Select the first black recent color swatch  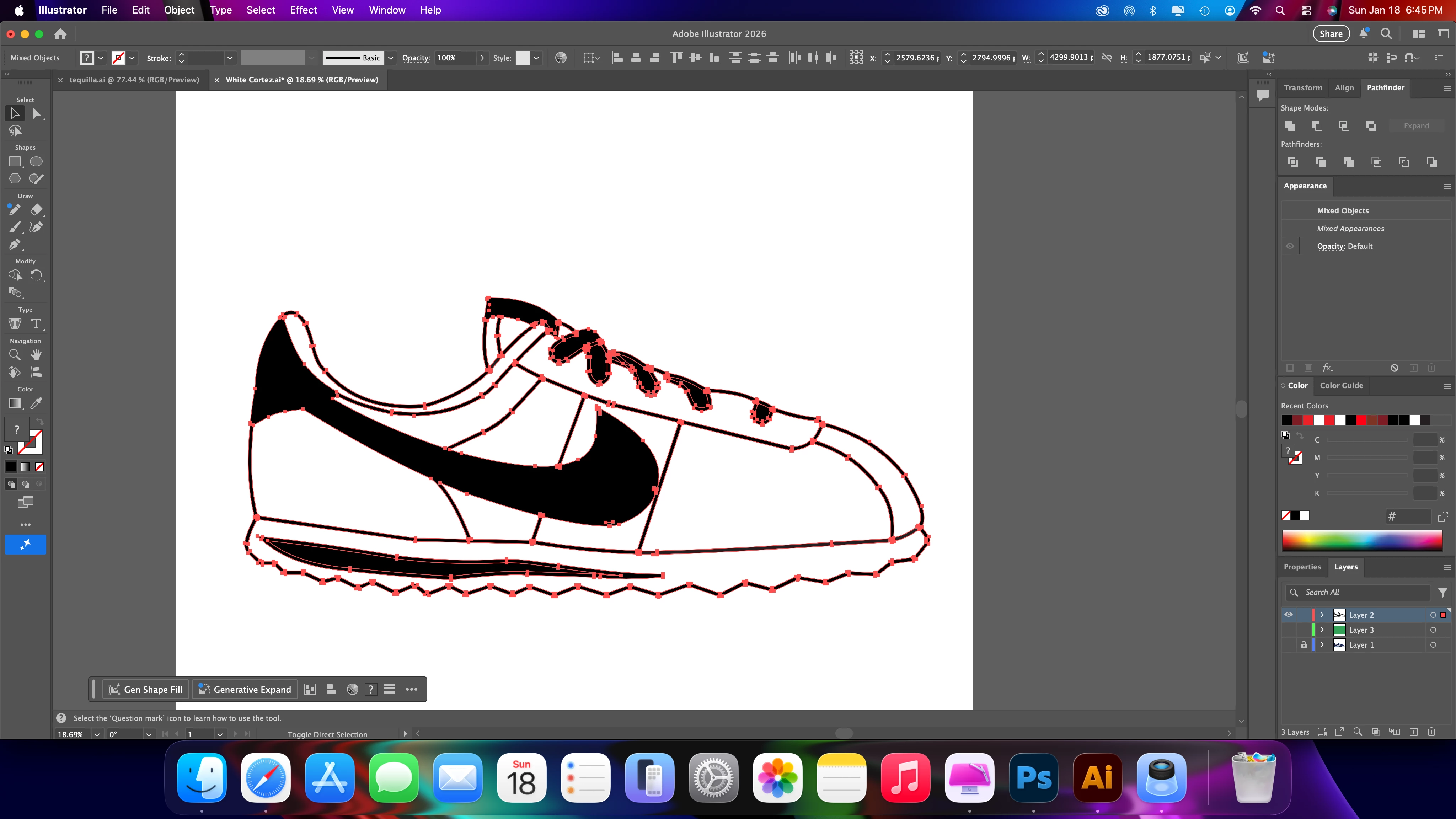tap(1286, 420)
